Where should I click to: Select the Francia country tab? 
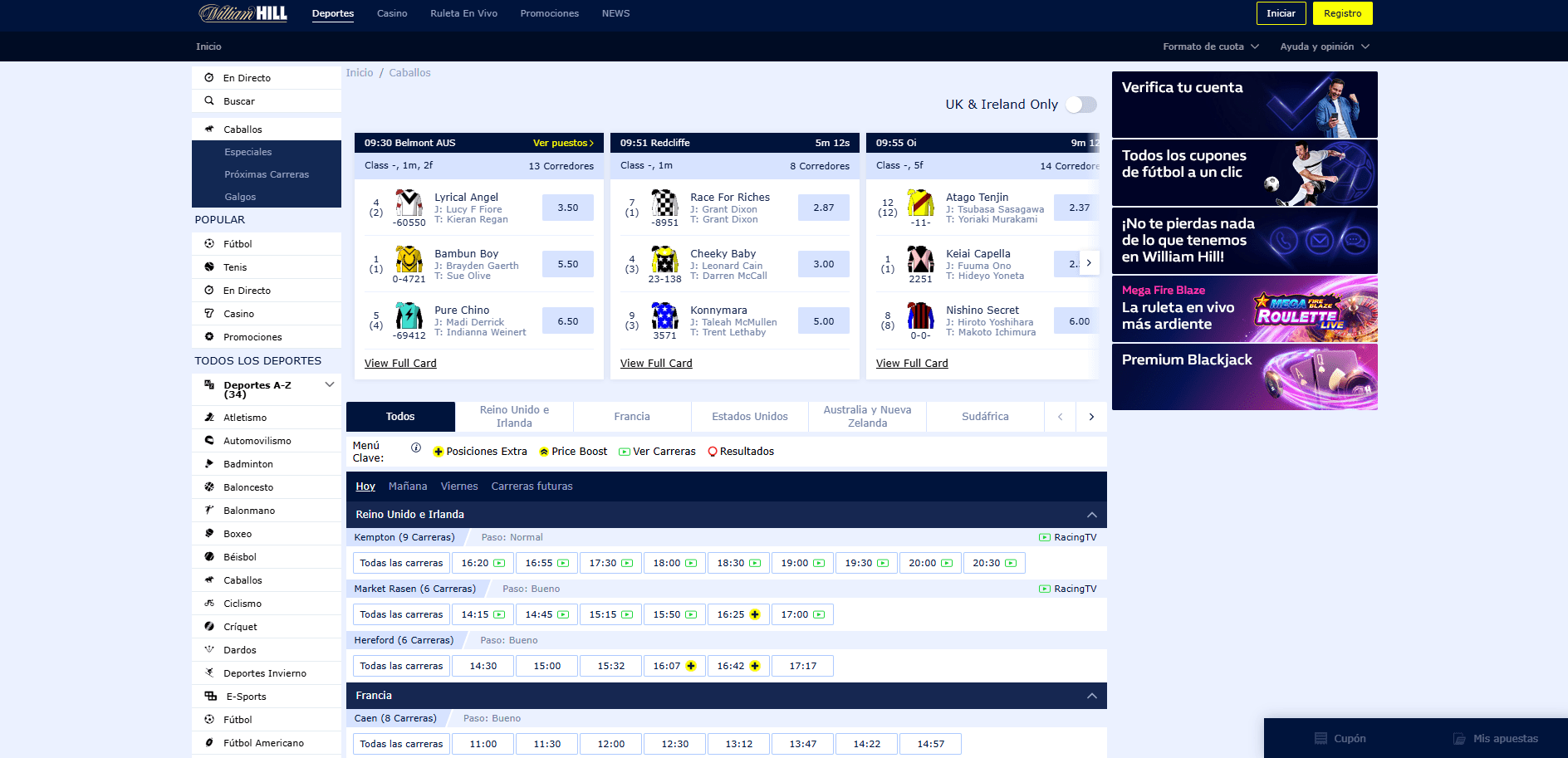632,417
